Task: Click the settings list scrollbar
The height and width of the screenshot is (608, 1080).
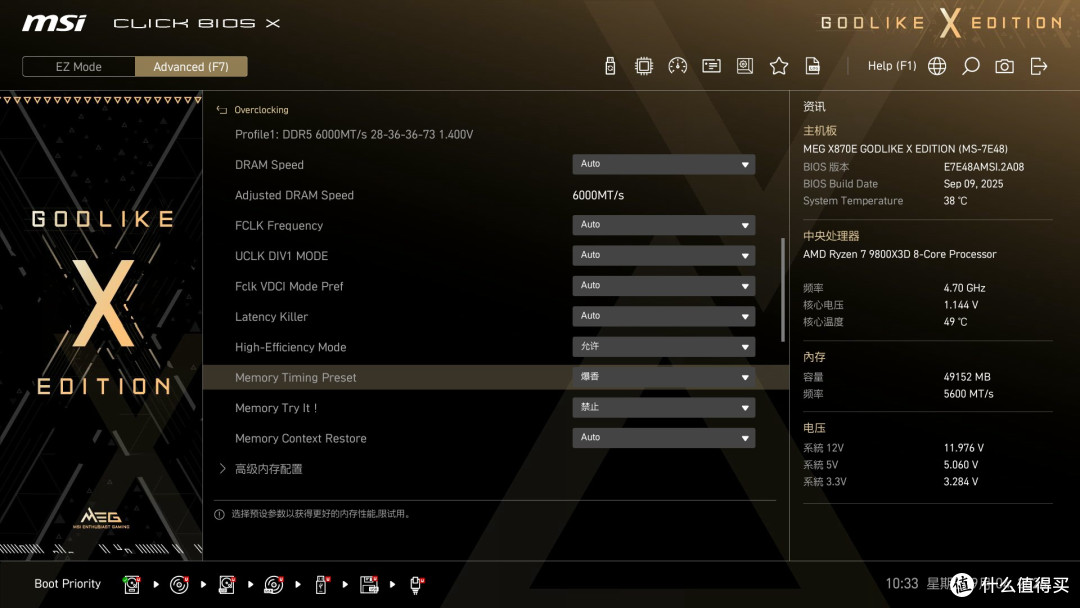Action: [x=782, y=289]
